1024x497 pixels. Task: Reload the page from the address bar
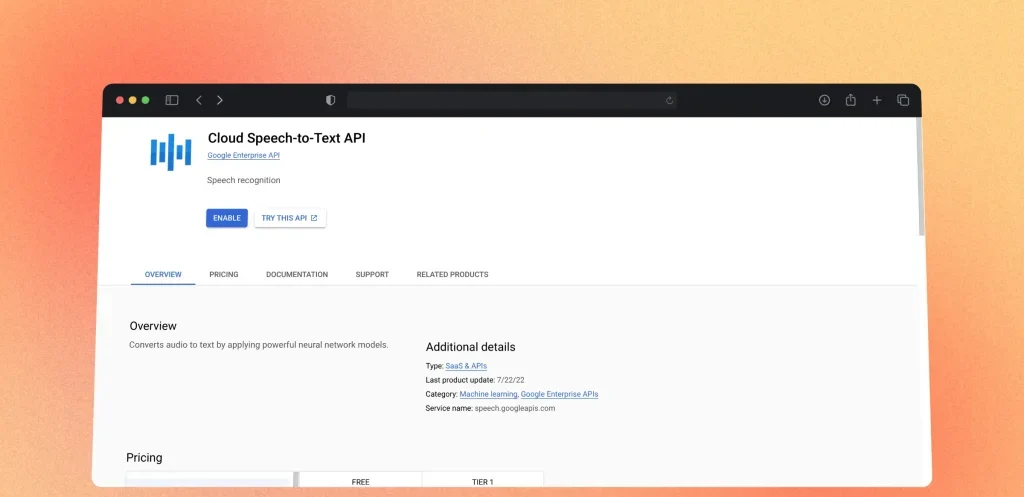669,100
